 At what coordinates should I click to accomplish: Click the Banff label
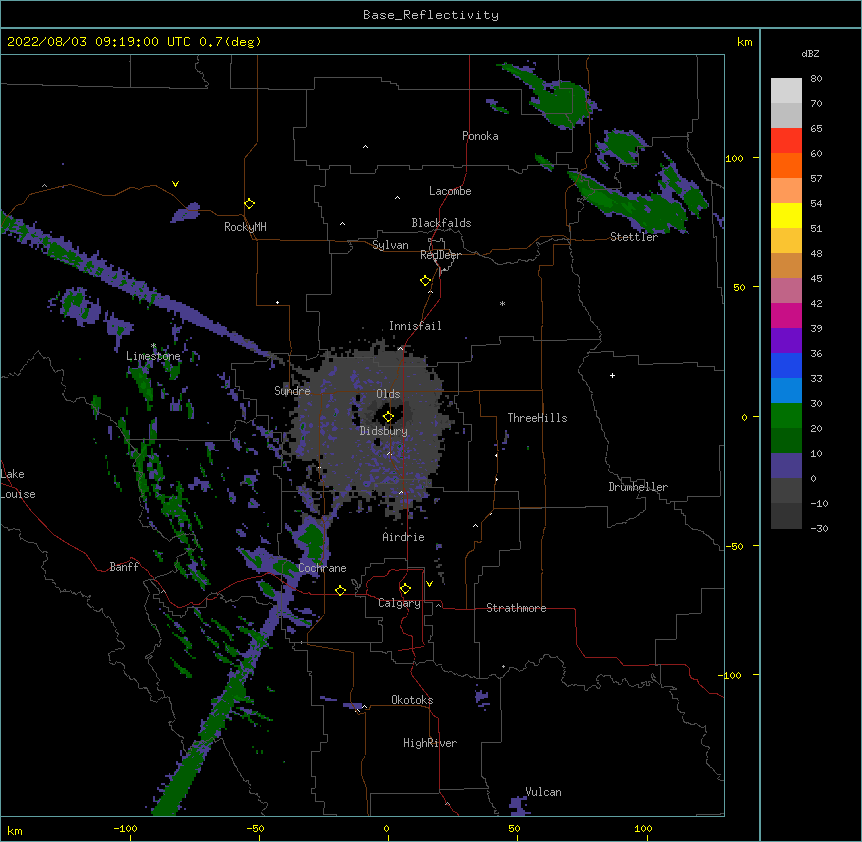(x=124, y=567)
